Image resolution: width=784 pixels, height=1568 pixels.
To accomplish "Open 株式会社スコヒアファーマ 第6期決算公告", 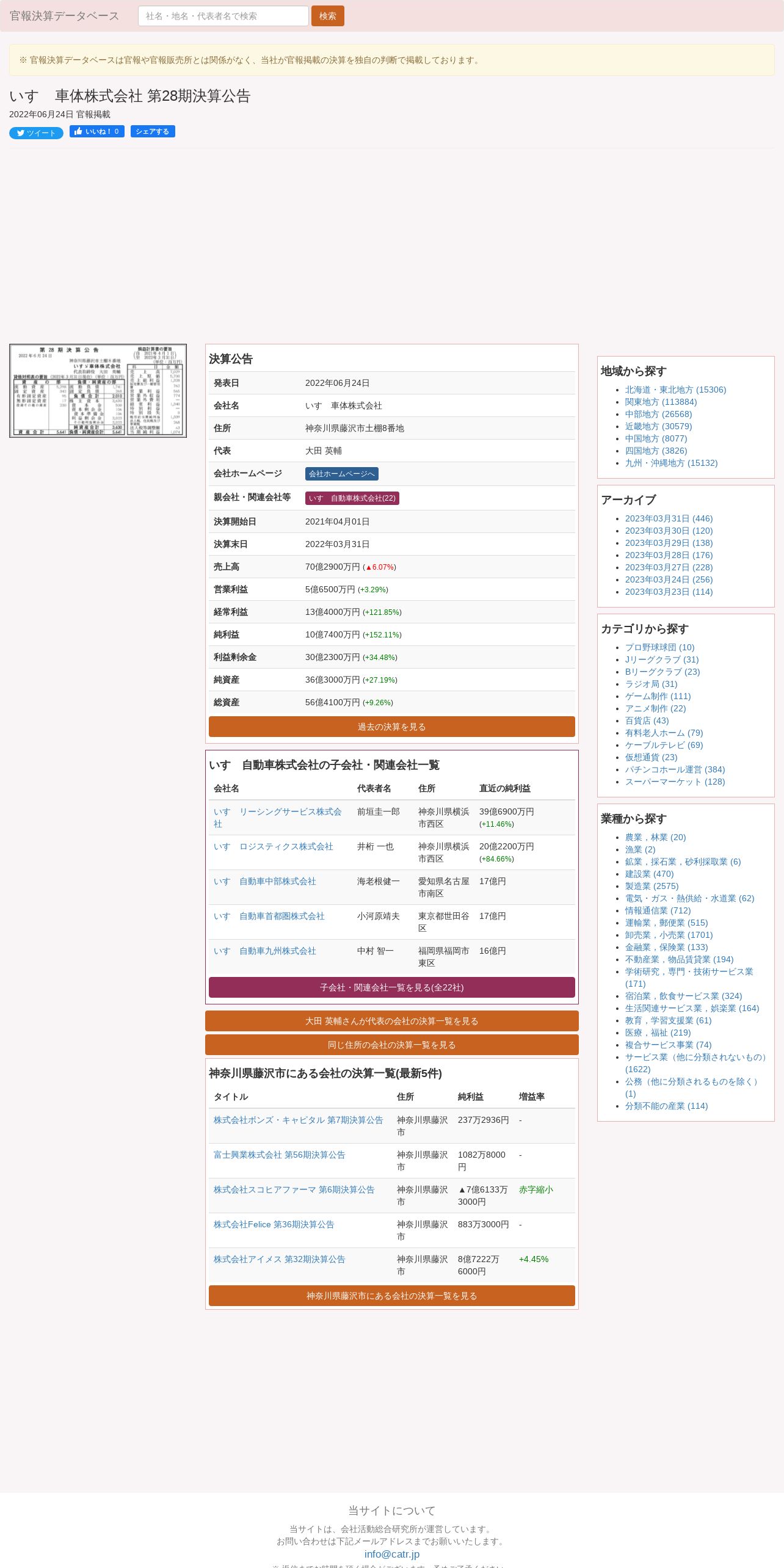I will point(294,1189).
